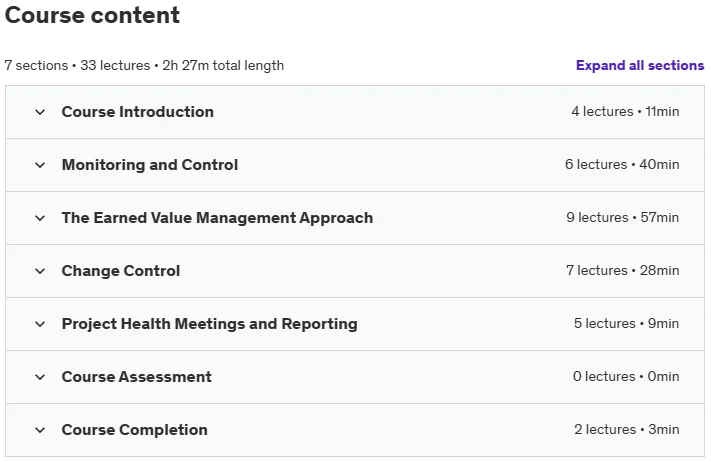Click chevron beside Project Health Meetings and Reporting
The width and height of the screenshot is (711, 462).
point(40,324)
